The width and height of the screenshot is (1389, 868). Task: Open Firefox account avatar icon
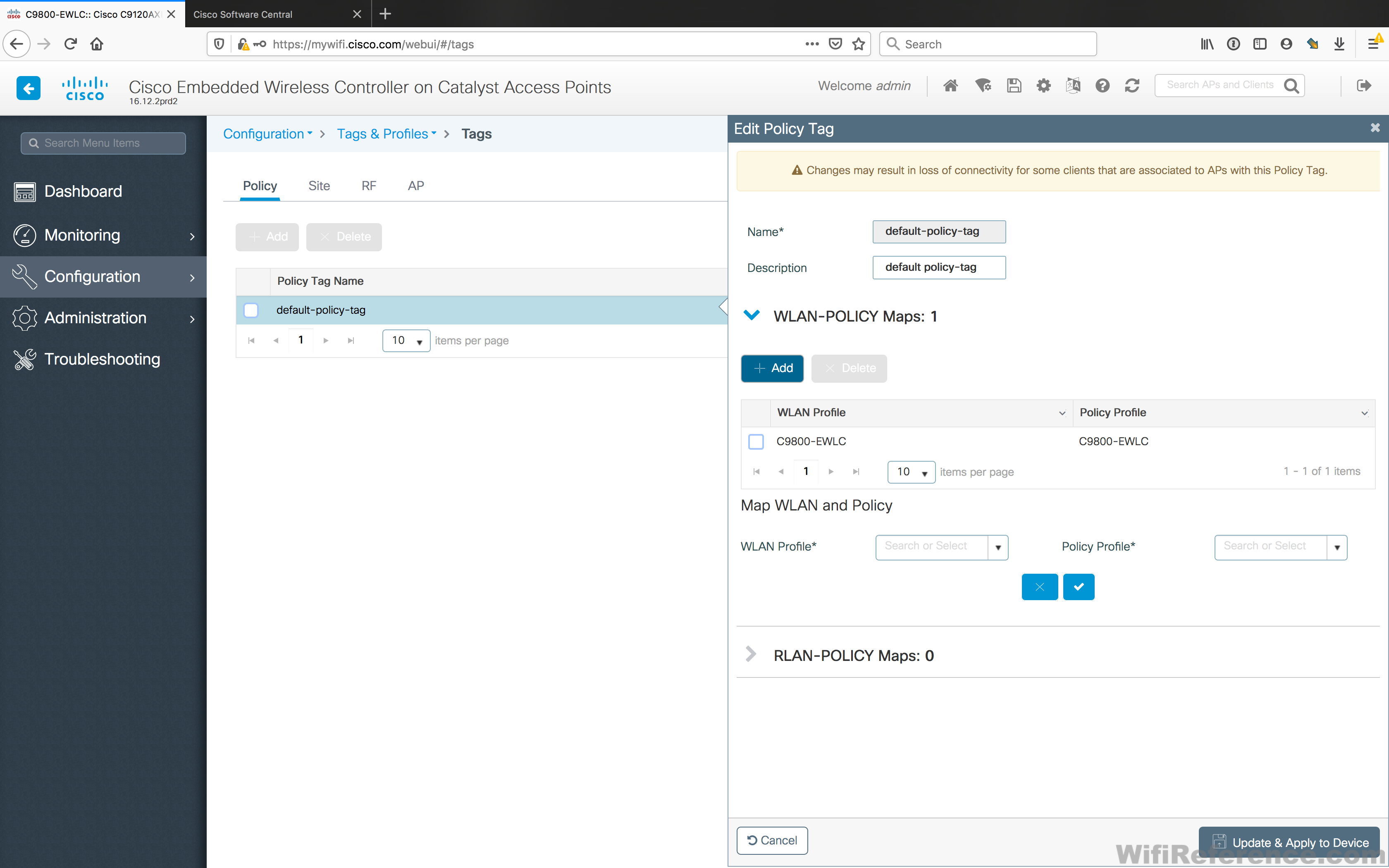(1286, 44)
